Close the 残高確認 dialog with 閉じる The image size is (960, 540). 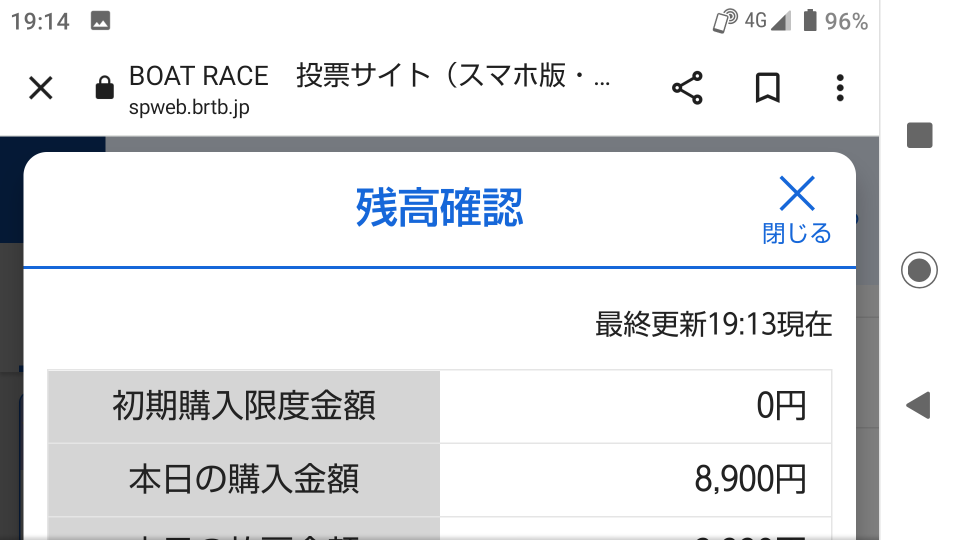point(797,210)
